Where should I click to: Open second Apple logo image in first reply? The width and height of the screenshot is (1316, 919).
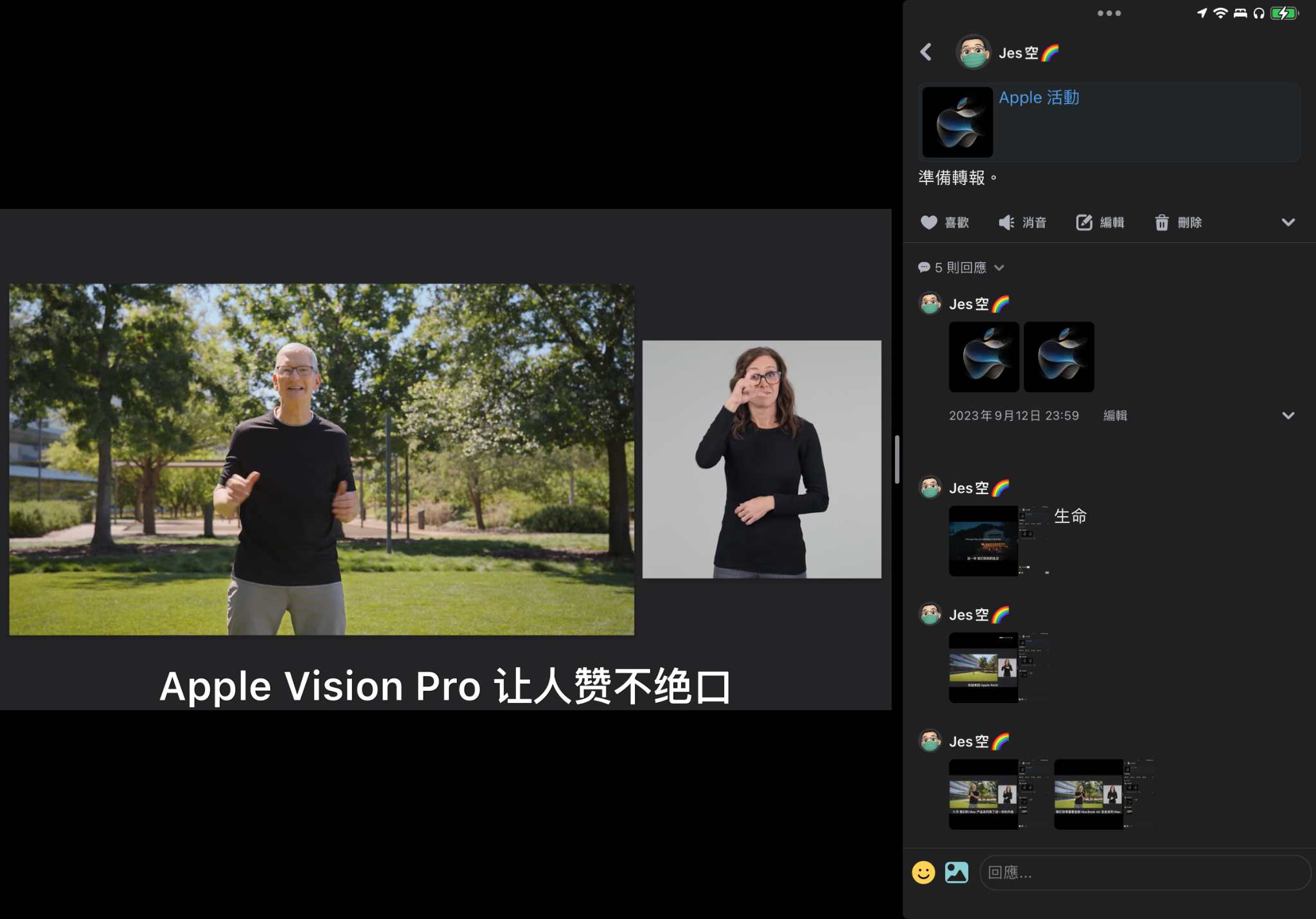[1059, 357]
